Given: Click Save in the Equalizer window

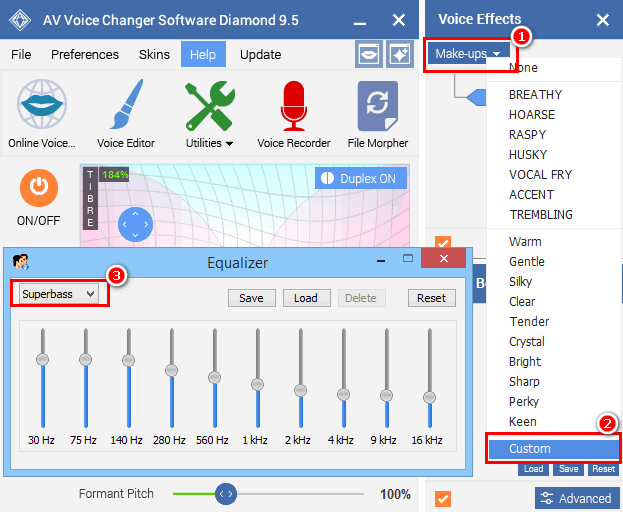Looking at the screenshot, I should [252, 298].
